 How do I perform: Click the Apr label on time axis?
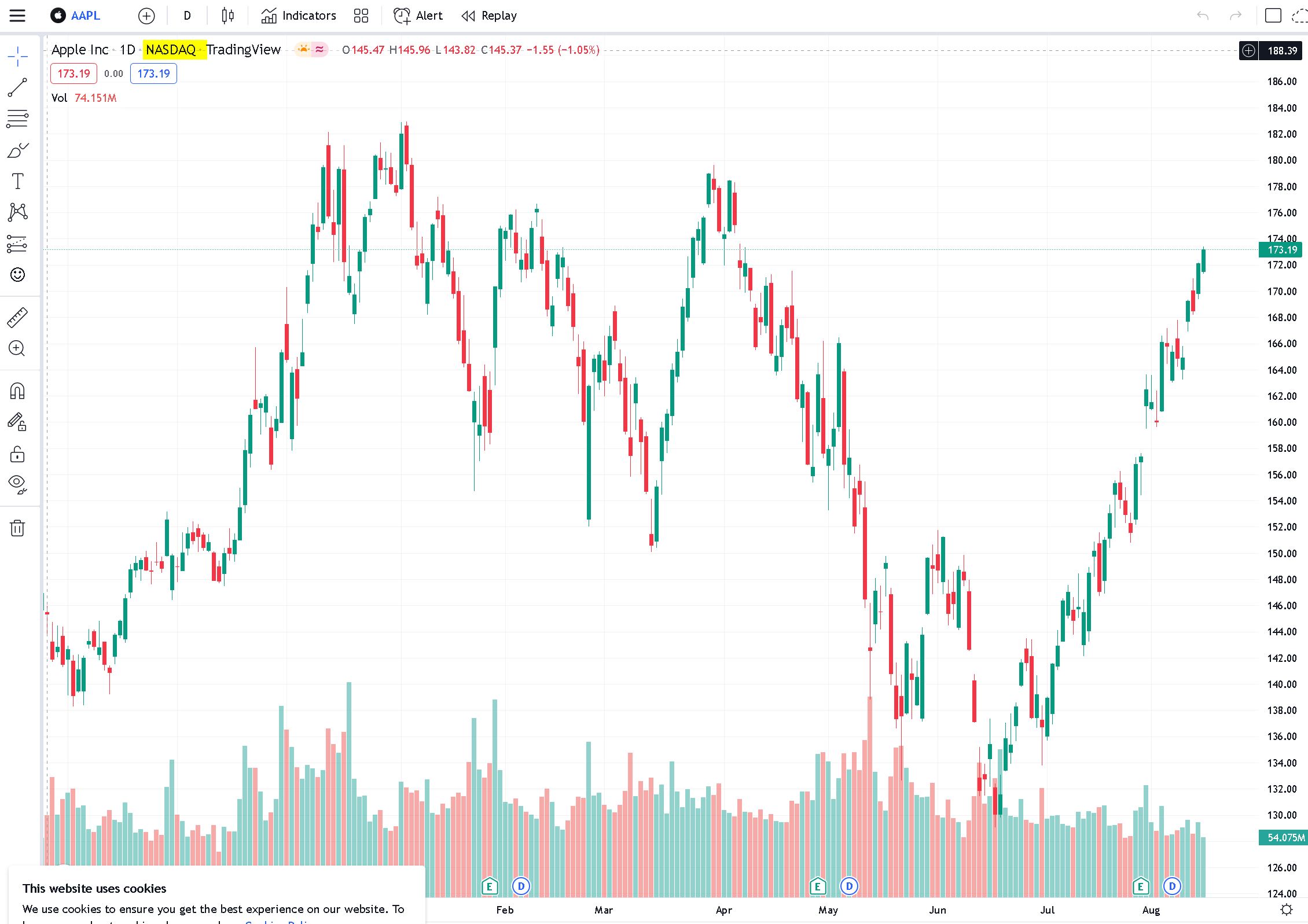click(x=723, y=910)
